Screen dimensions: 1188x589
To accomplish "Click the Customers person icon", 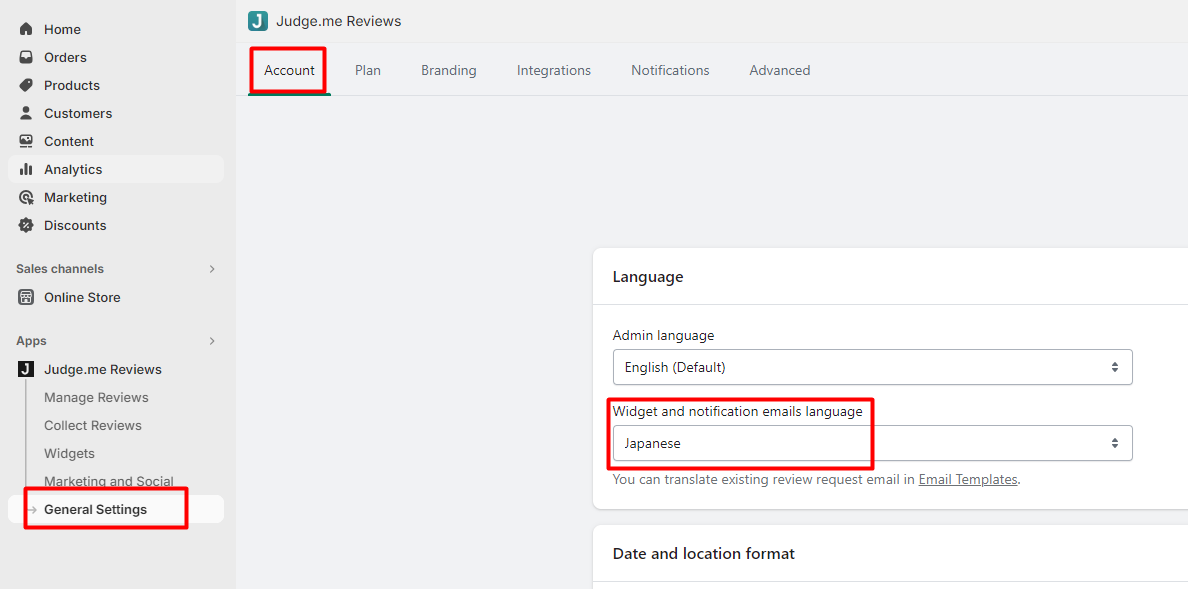I will click(26, 113).
